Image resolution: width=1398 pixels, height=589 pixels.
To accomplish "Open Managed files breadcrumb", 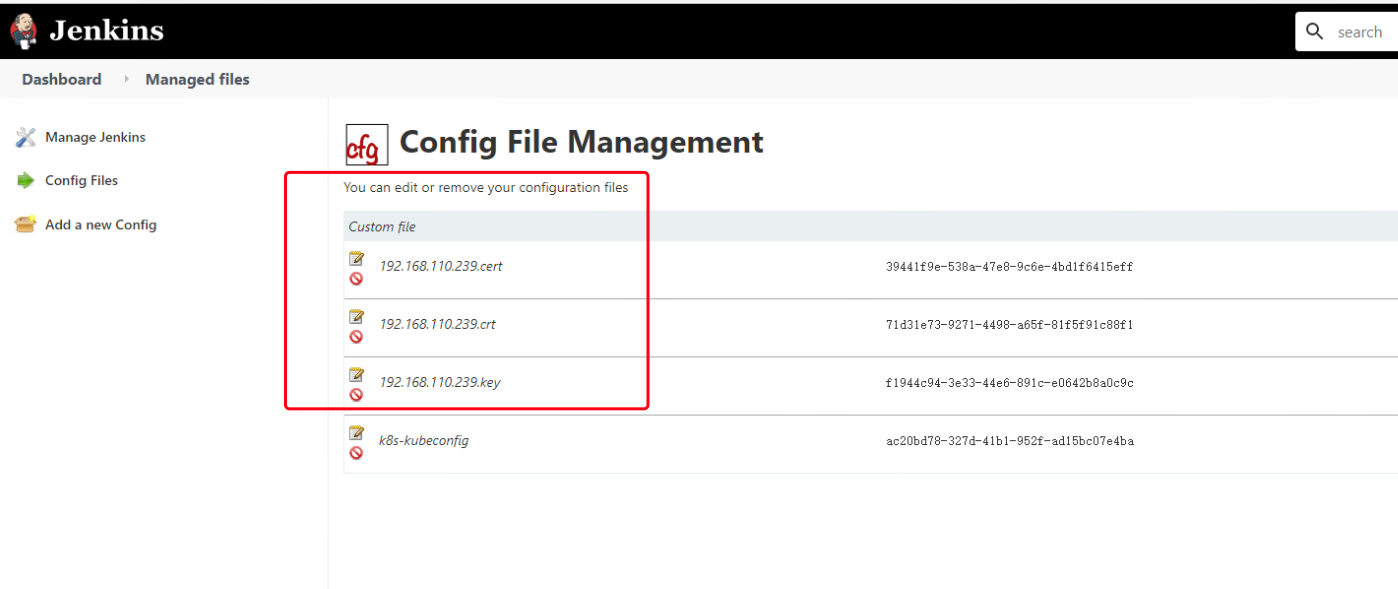I will point(197,80).
